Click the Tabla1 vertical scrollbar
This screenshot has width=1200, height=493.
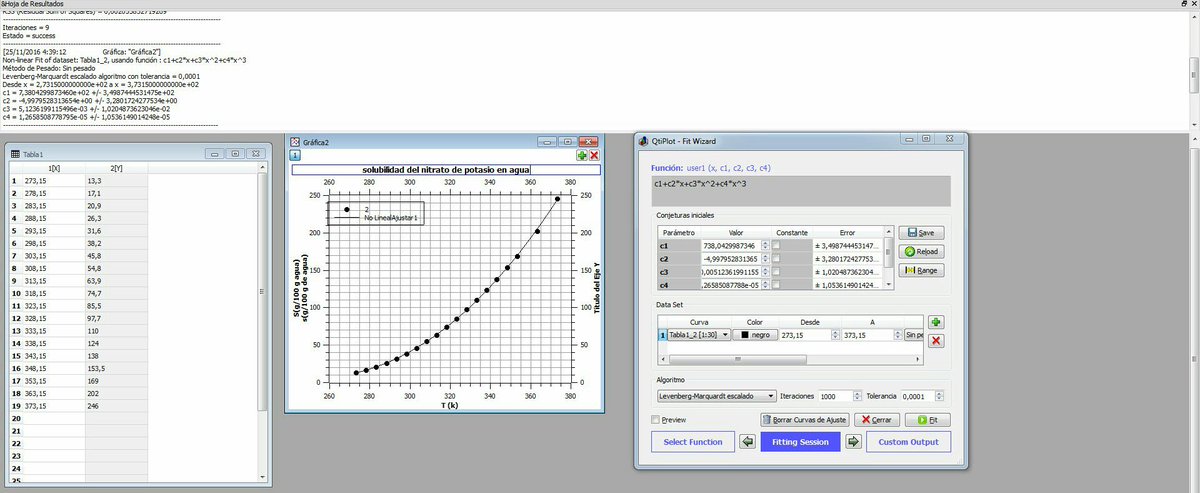click(263, 320)
